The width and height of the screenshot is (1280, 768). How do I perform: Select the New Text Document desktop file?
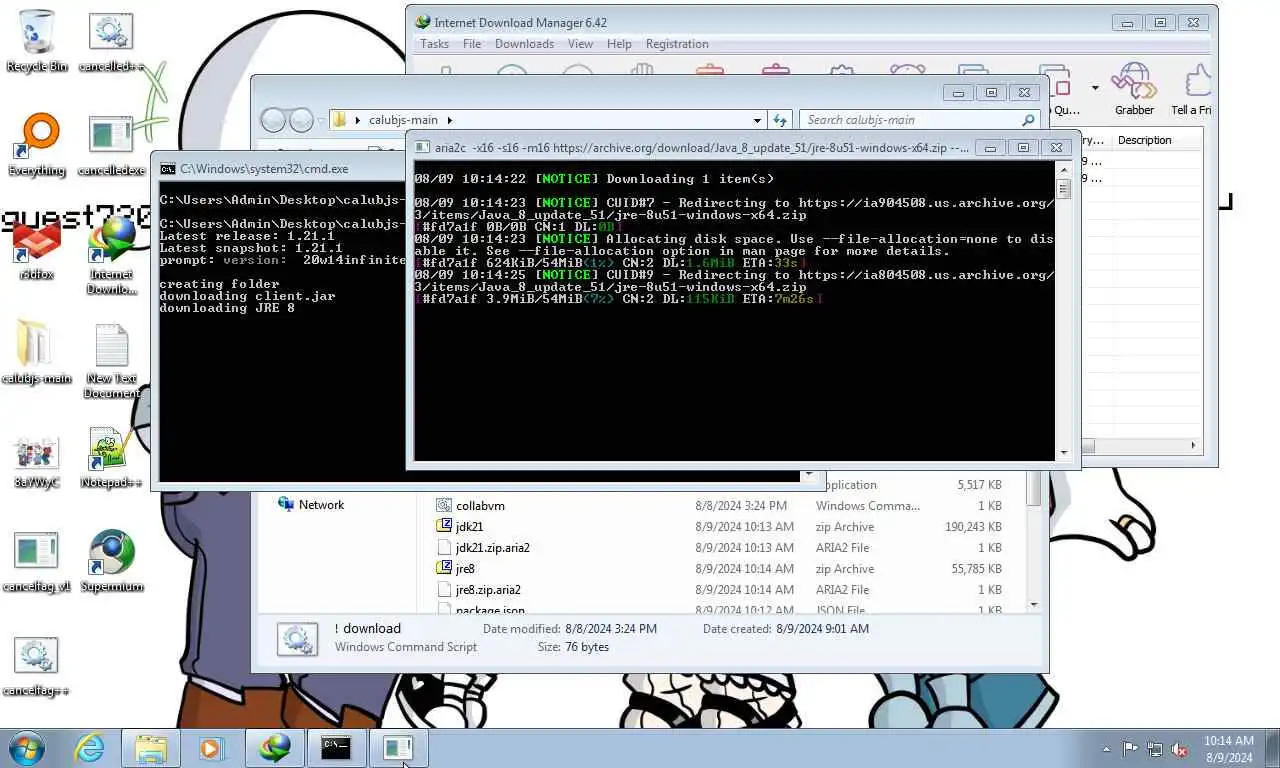pyautogui.click(x=111, y=360)
